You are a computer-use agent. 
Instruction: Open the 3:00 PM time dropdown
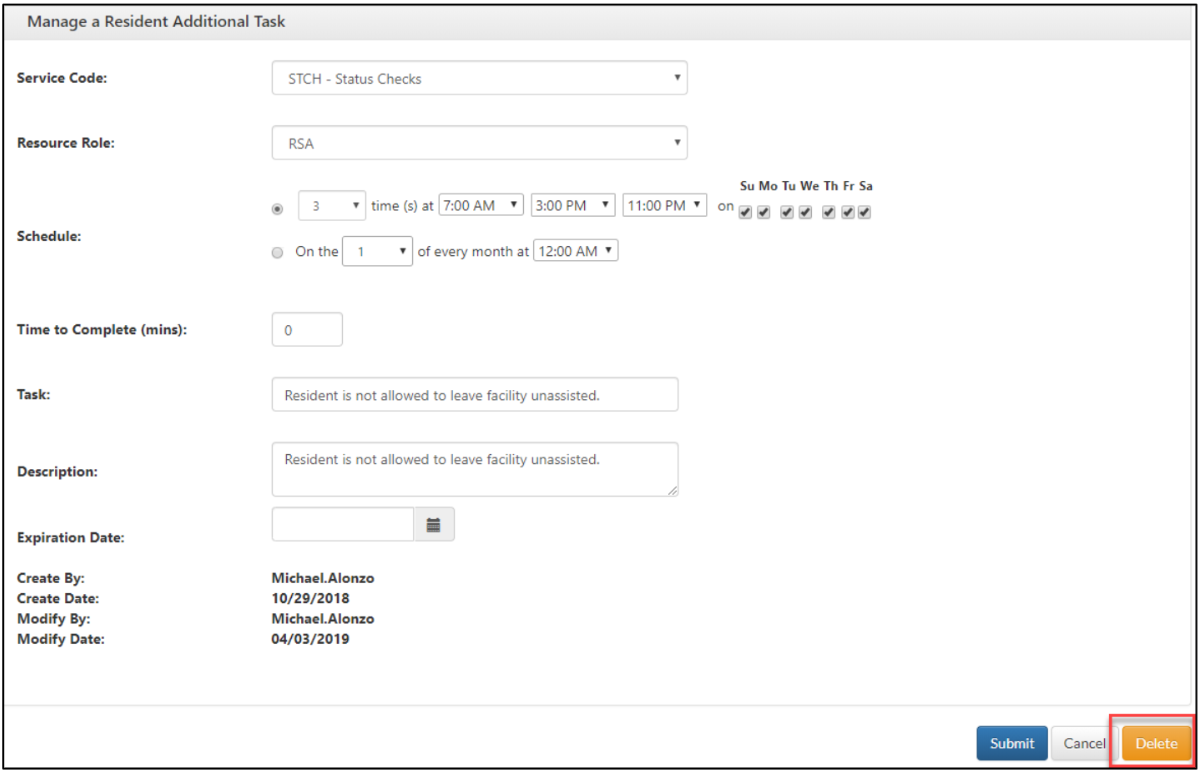574,204
